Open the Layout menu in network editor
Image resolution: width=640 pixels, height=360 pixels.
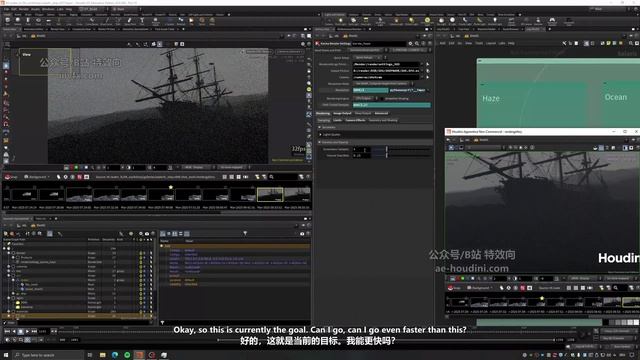pos(491,43)
